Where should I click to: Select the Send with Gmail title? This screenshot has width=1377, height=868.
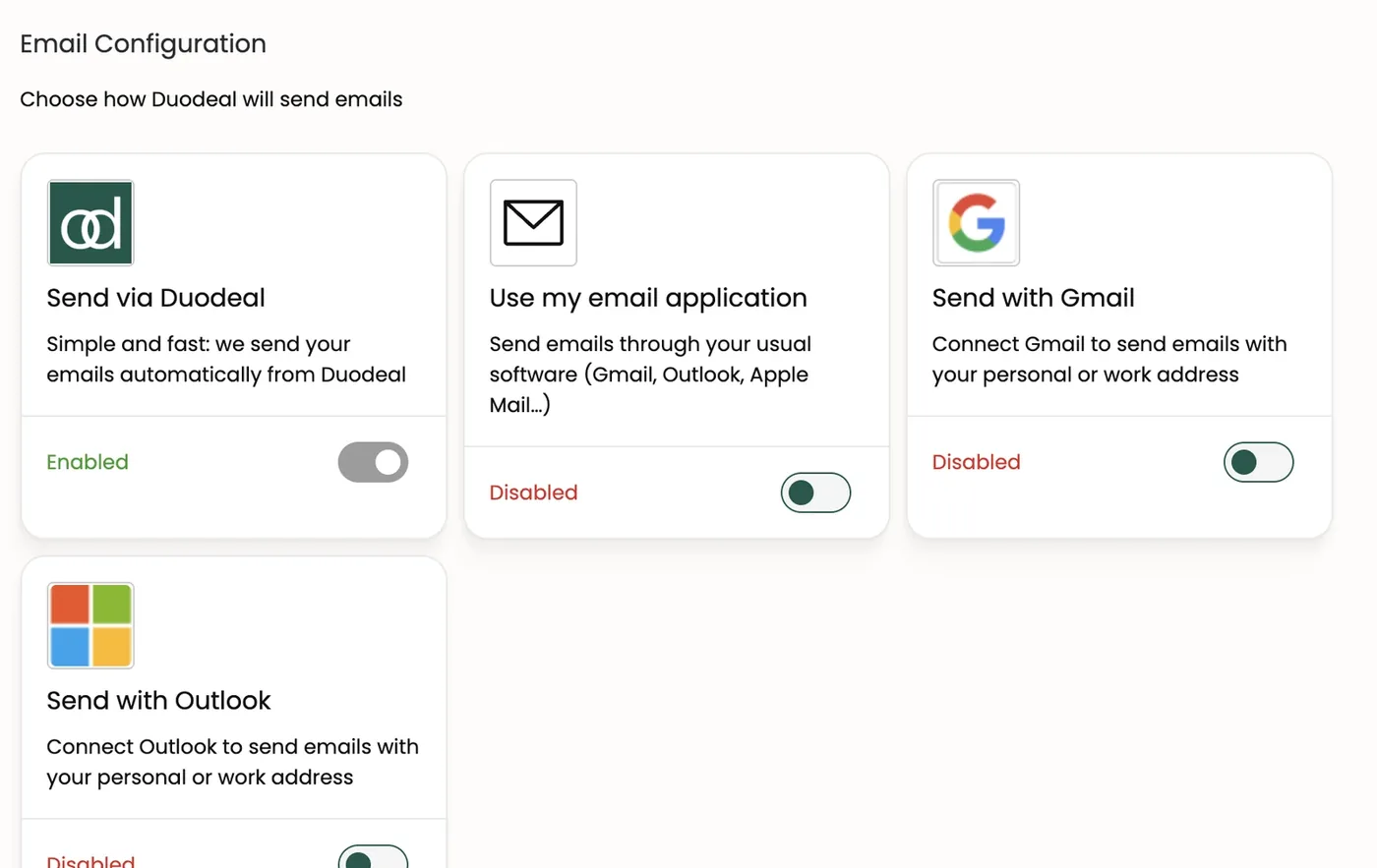1033,298
